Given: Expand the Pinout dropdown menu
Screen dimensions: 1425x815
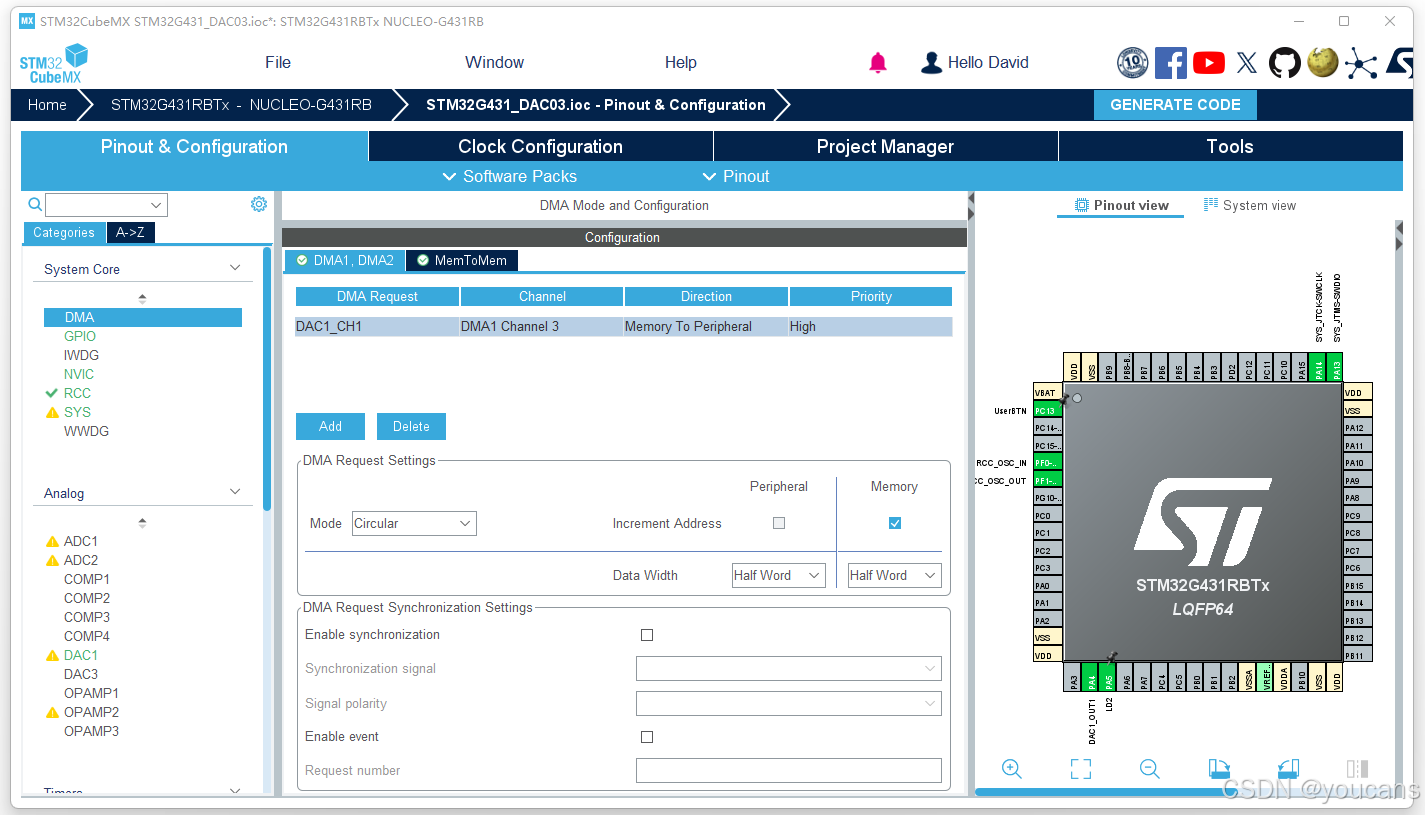Looking at the screenshot, I should (736, 176).
